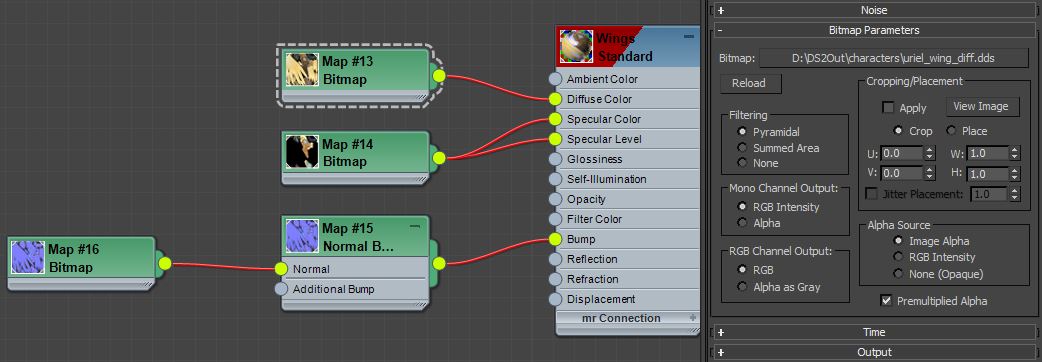The height and width of the screenshot is (362, 1042).
Task: Click the W value spinner arrows
Action: (x=1014, y=153)
